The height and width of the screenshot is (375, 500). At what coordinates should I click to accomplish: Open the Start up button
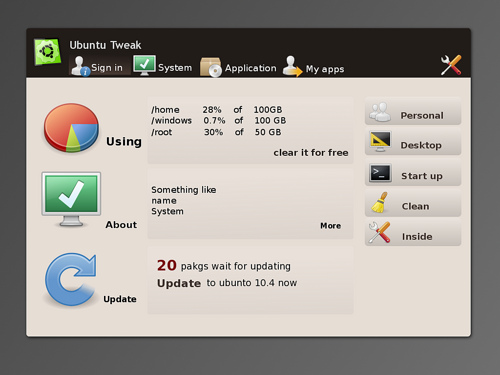pyautogui.click(x=413, y=172)
